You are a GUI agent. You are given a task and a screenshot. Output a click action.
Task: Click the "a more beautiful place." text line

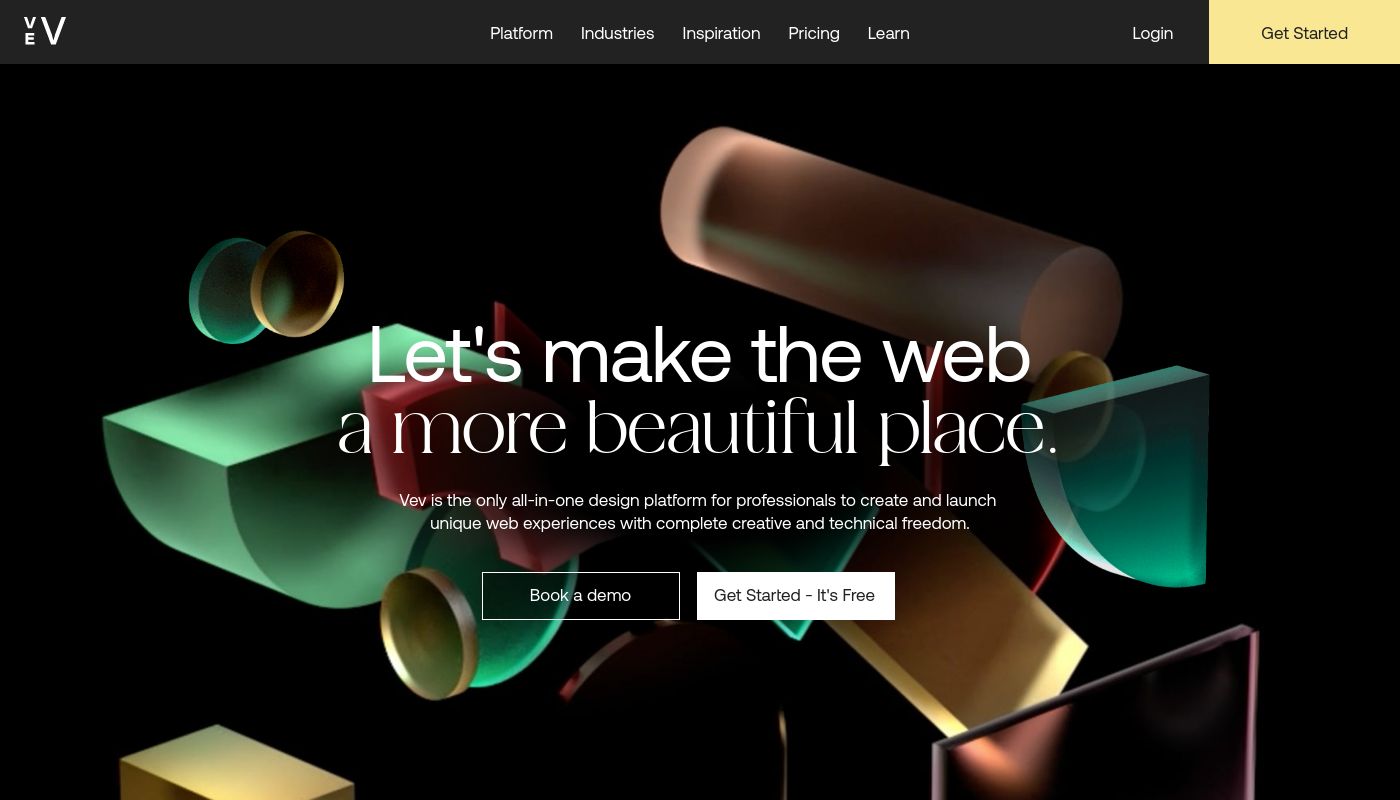point(697,428)
